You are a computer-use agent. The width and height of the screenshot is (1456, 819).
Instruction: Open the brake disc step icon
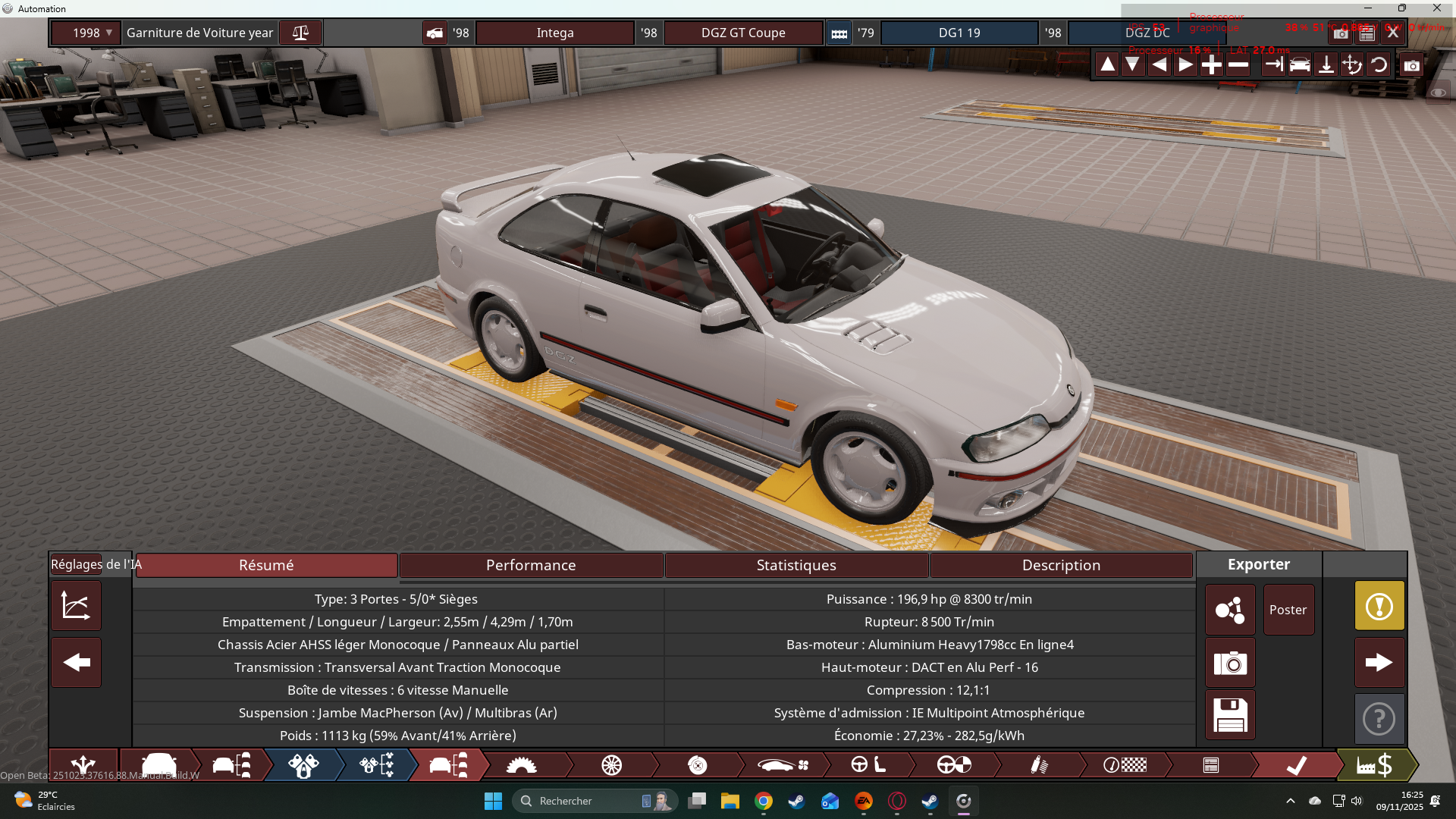coord(697,765)
